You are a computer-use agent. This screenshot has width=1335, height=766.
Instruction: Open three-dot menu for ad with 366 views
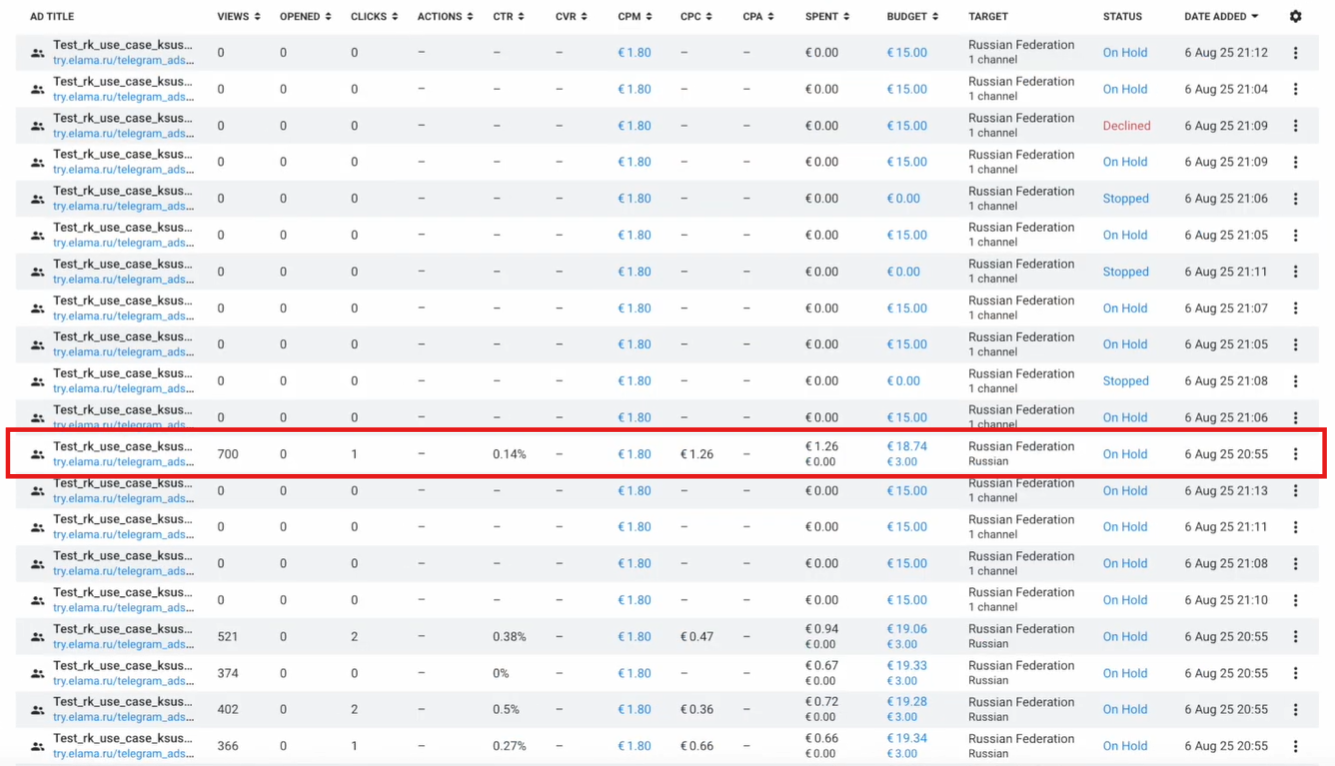click(1295, 746)
